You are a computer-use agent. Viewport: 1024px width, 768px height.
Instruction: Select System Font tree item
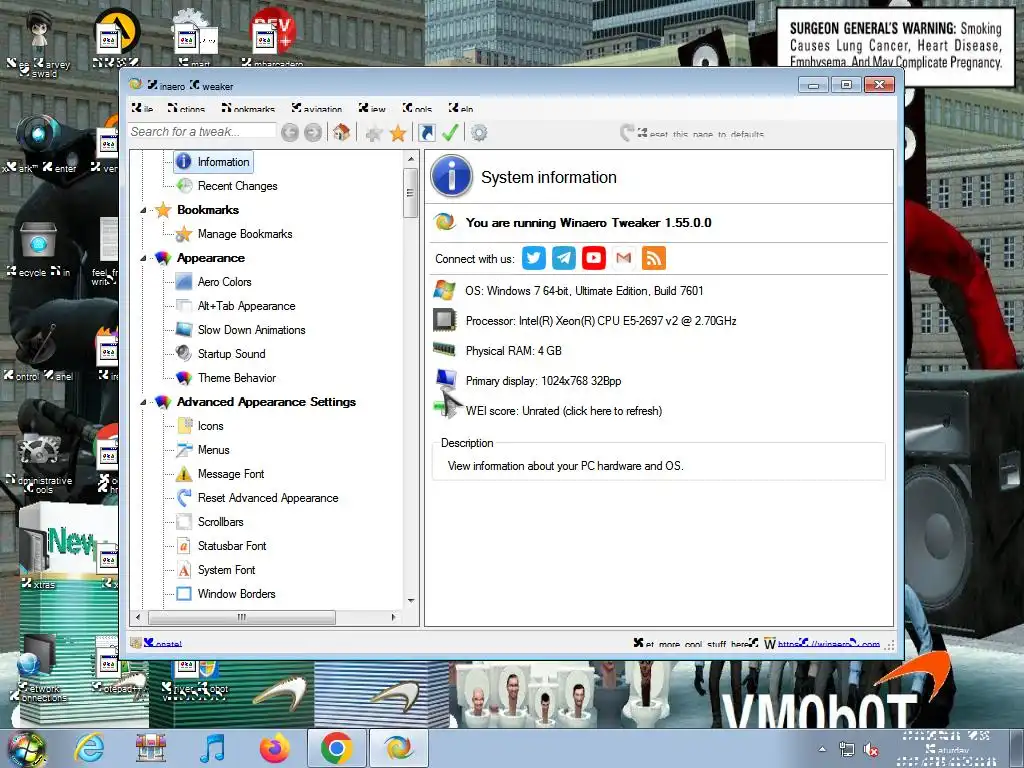(x=226, y=570)
